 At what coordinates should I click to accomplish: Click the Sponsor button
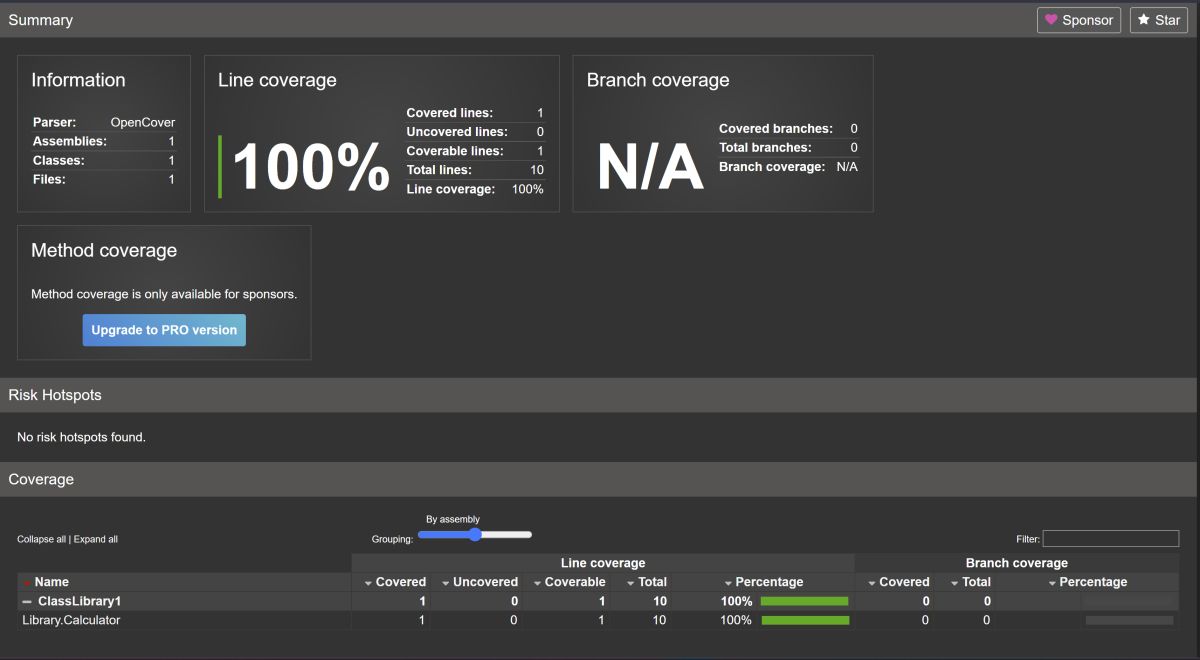coord(1079,20)
